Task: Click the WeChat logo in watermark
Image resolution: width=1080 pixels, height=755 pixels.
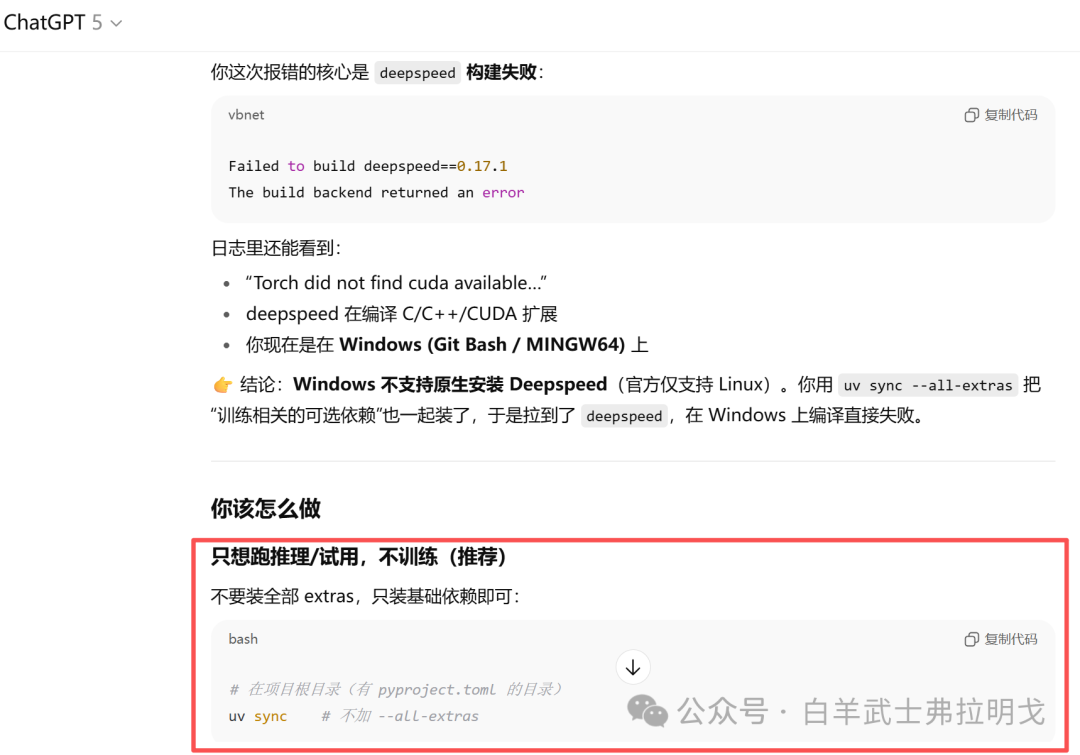Action: coord(647,710)
